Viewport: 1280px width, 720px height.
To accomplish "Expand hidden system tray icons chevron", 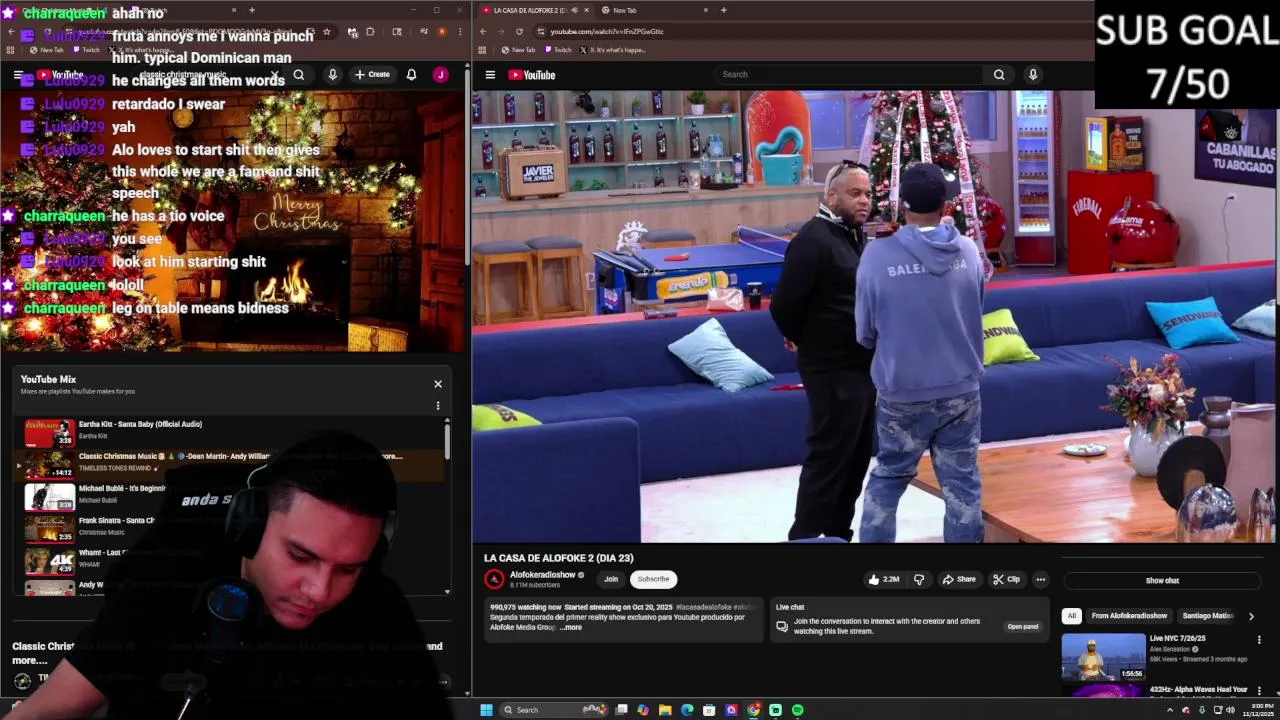I will [x=1170, y=710].
